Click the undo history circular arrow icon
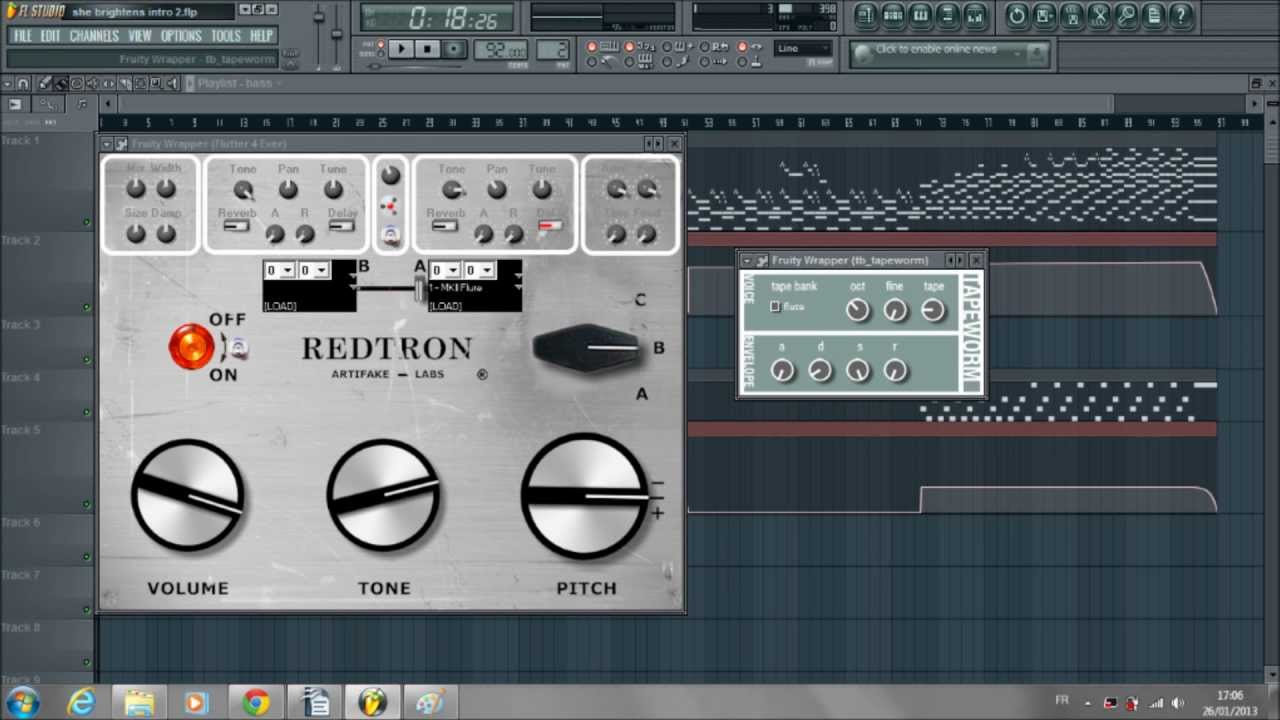The height and width of the screenshot is (720, 1280). pos(1017,15)
